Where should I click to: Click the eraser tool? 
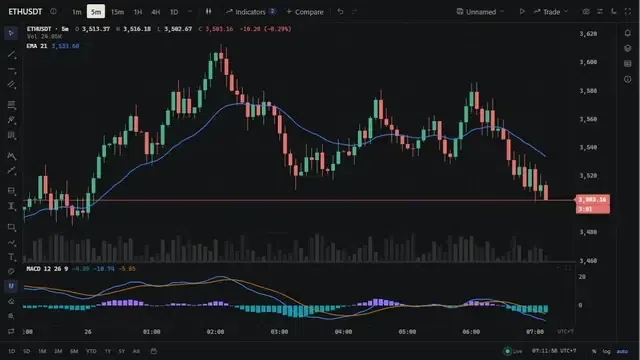pos(11,301)
